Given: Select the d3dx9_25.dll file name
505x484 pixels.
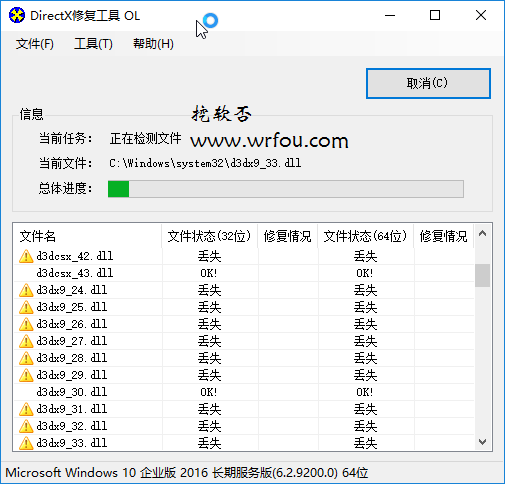Looking at the screenshot, I should (x=72, y=307).
